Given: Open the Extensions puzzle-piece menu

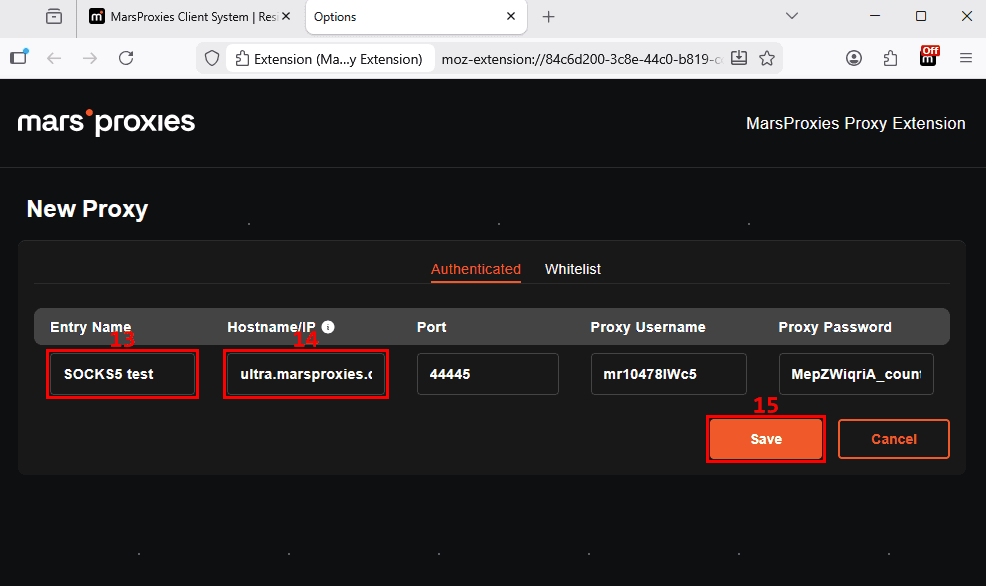Looking at the screenshot, I should tap(890, 58).
